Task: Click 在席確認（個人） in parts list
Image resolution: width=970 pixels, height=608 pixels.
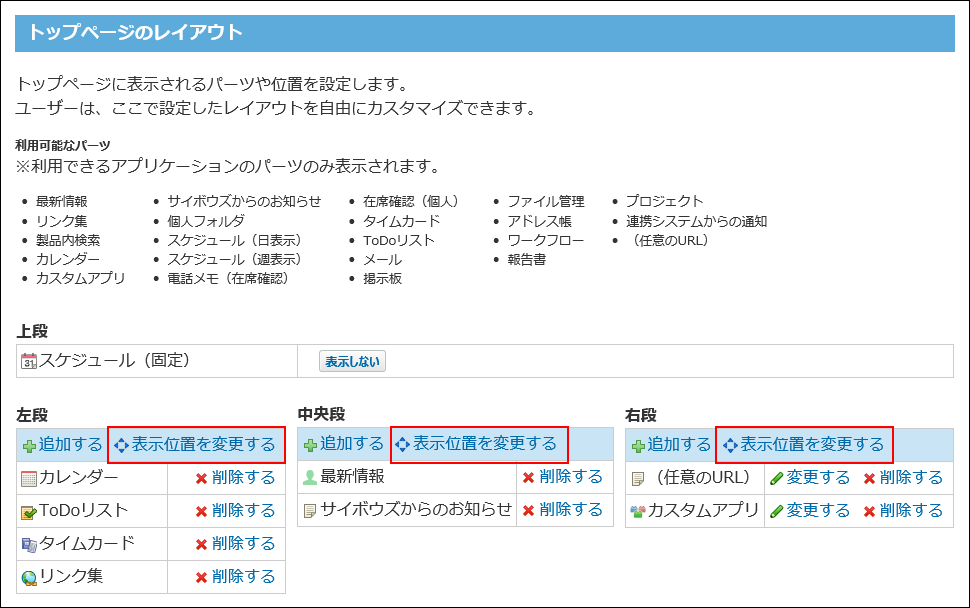Action: (411, 202)
